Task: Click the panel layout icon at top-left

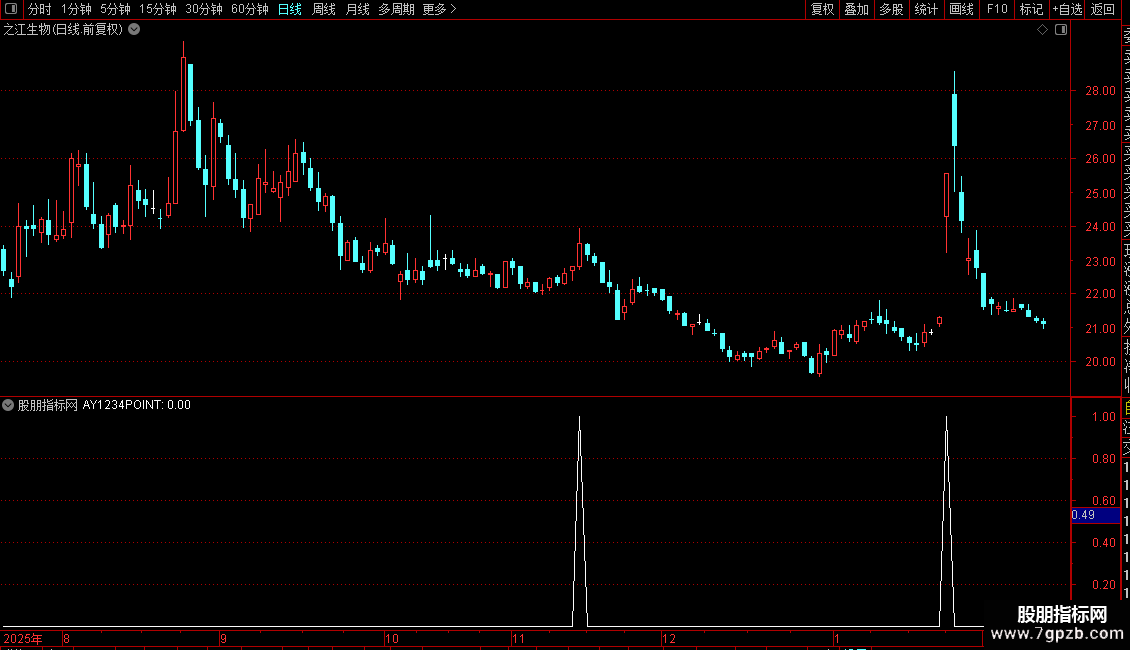Action: (11, 9)
